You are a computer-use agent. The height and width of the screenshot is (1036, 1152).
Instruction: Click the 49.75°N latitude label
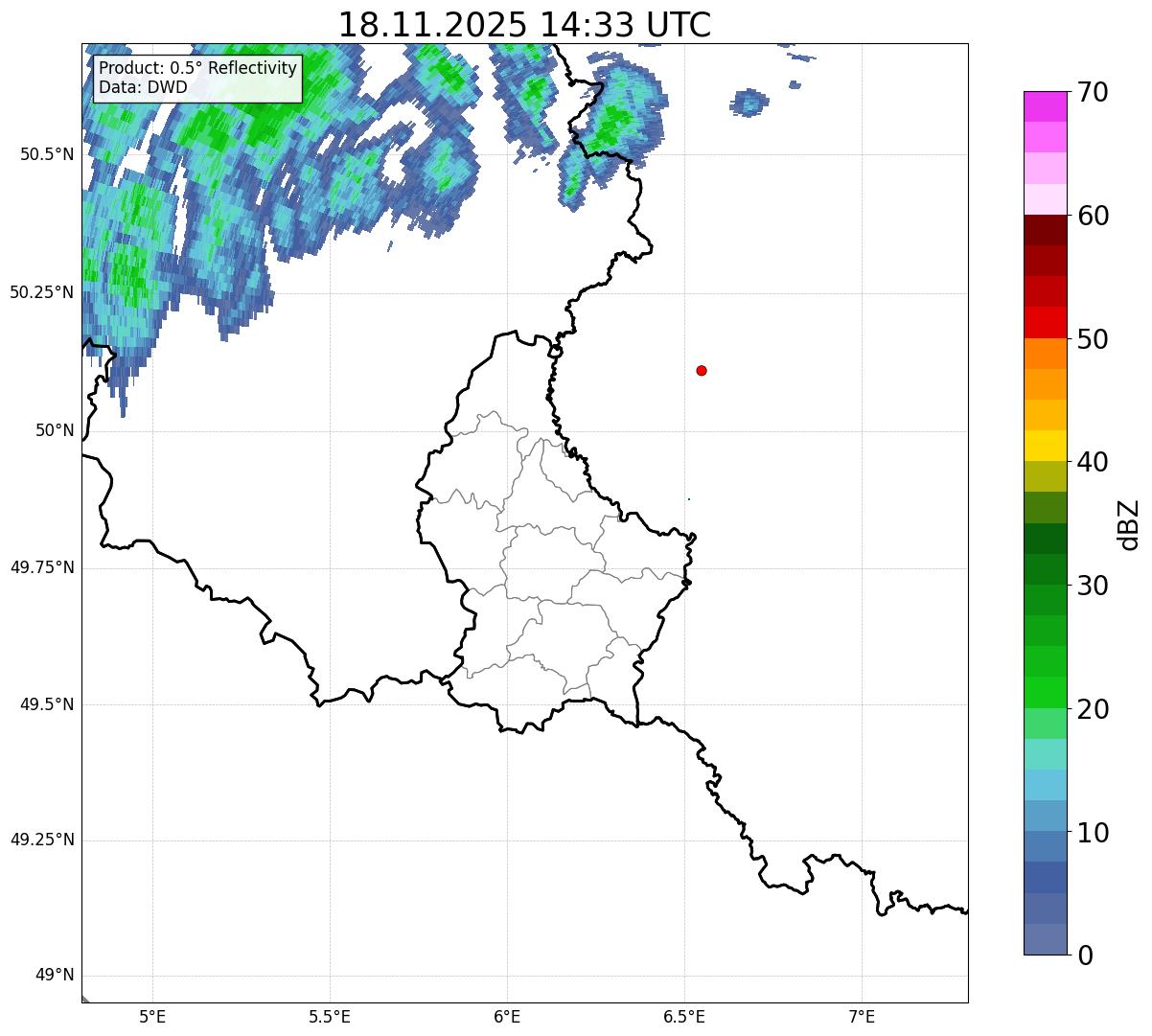pyautogui.click(x=42, y=567)
